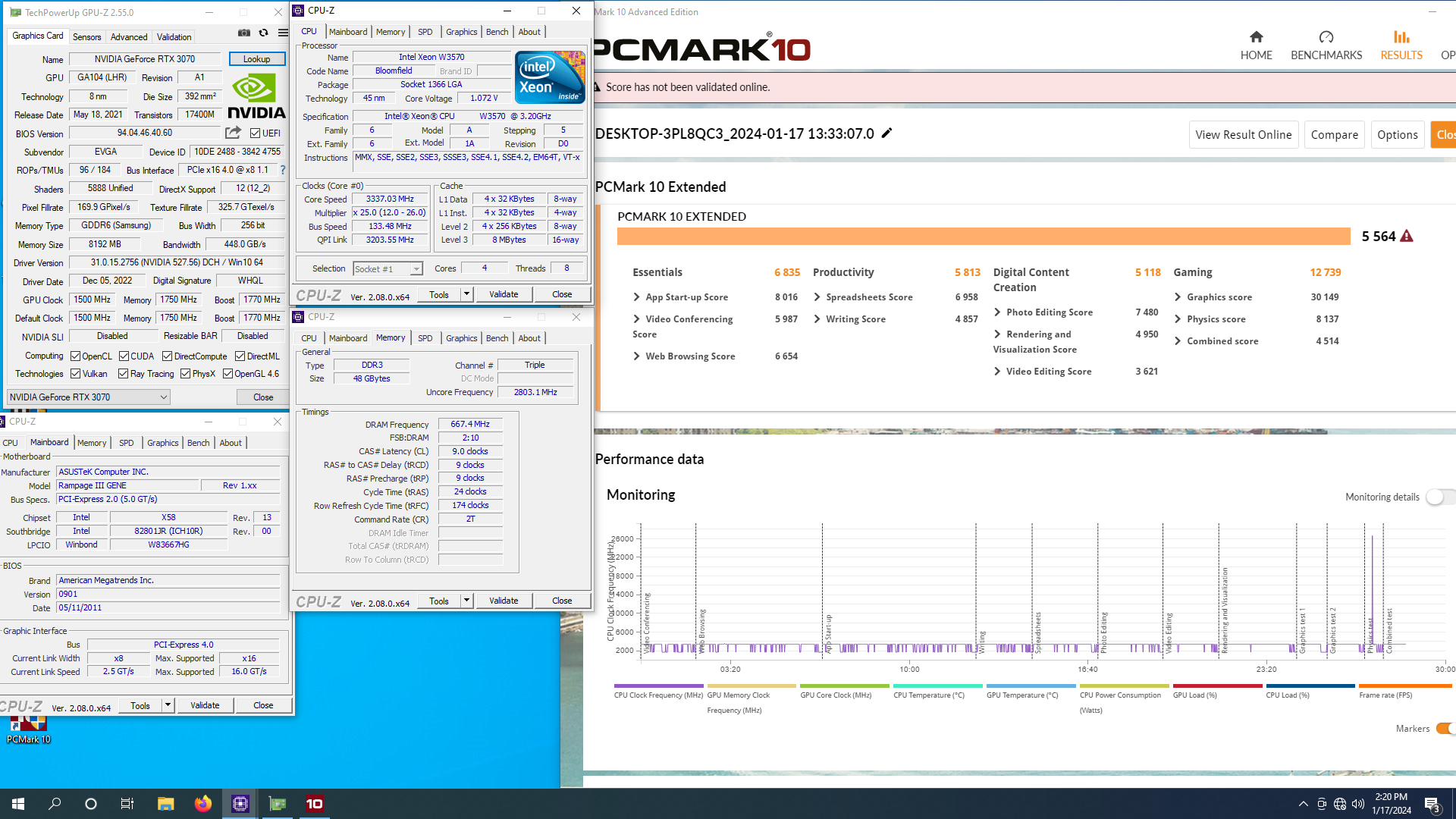Open Tools dropdown arrow in CPU-Z CPU window

[466, 294]
